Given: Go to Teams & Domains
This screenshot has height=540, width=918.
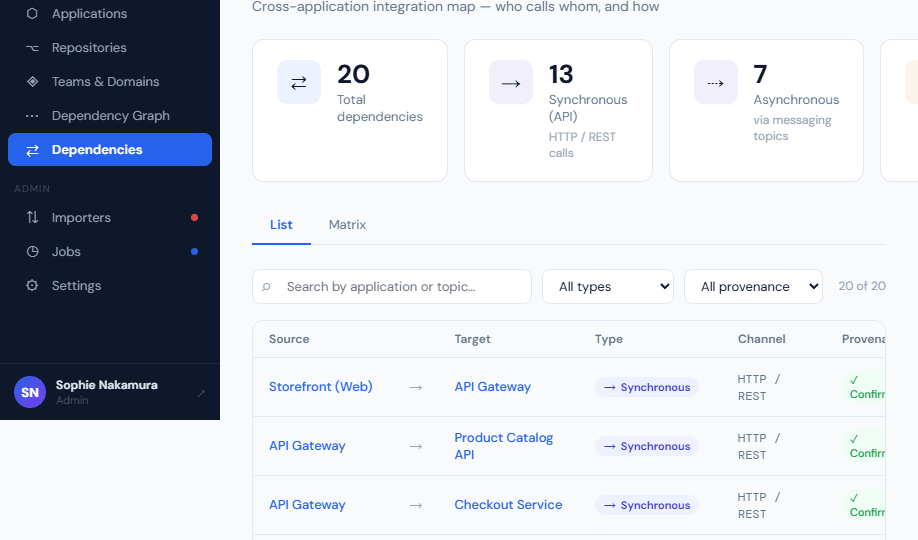Looking at the screenshot, I should 110,81.
